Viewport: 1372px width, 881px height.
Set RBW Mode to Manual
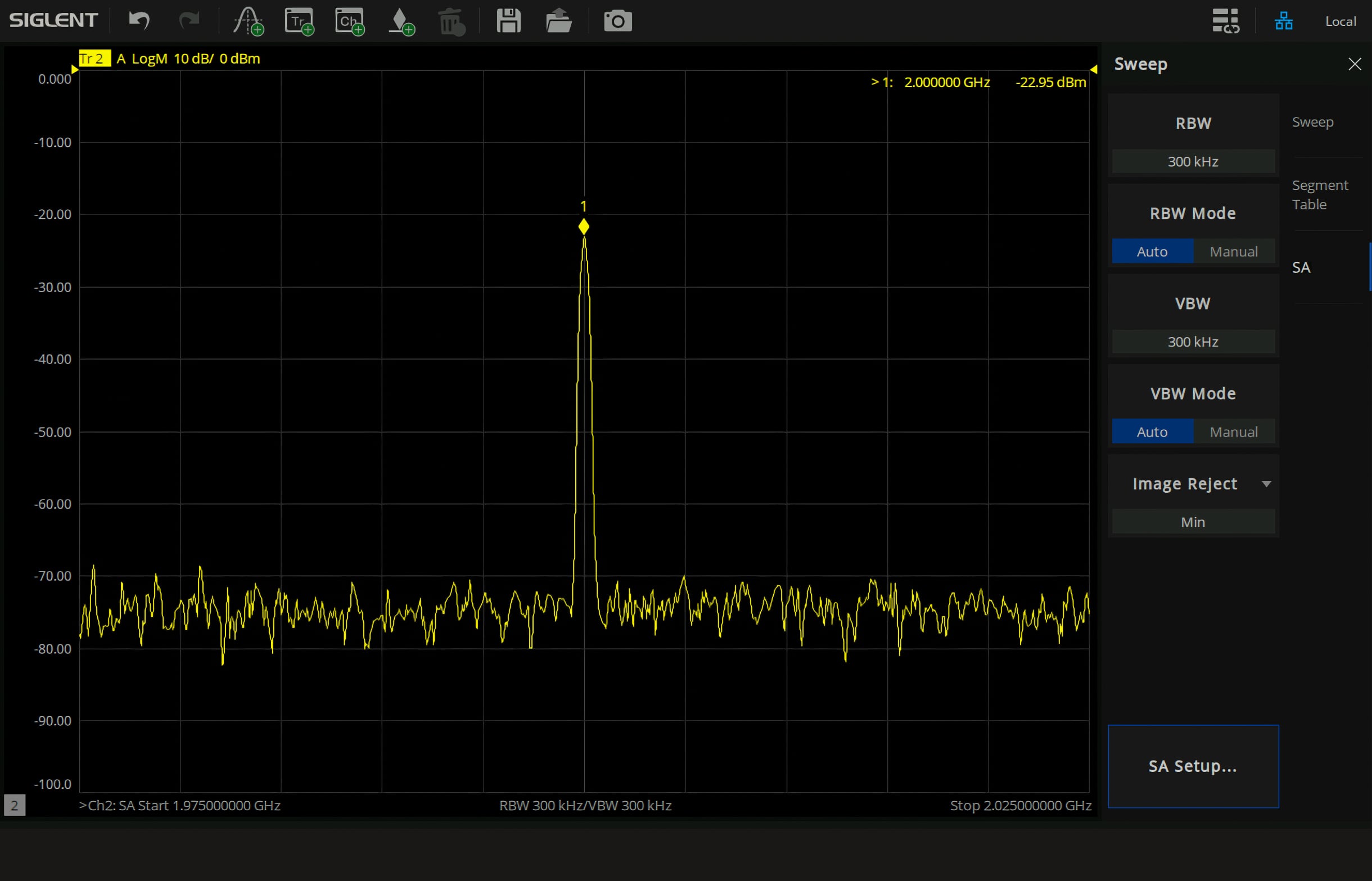[x=1234, y=251]
